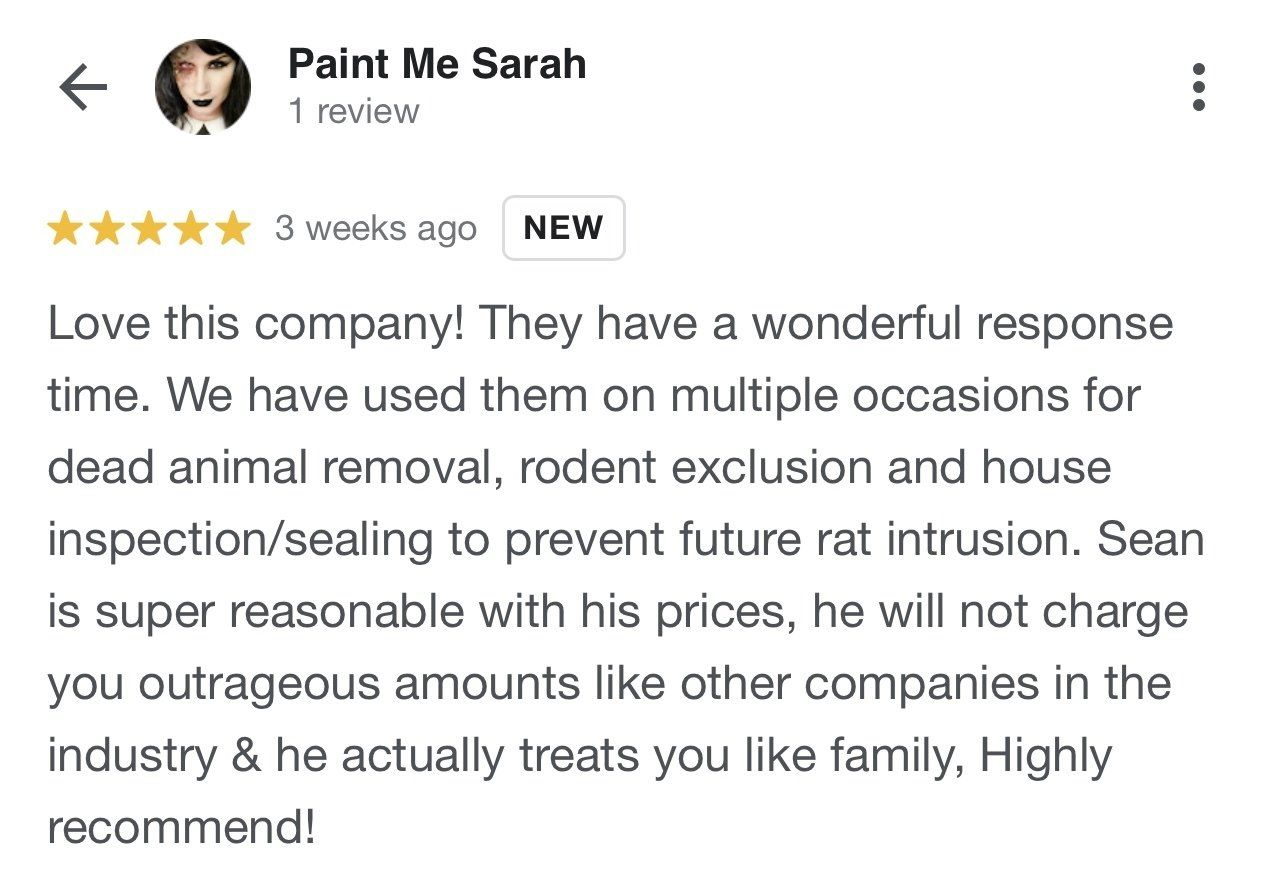This screenshot has height=876, width=1283.
Task: Open the three-dot more options menu
Action: point(1199,88)
